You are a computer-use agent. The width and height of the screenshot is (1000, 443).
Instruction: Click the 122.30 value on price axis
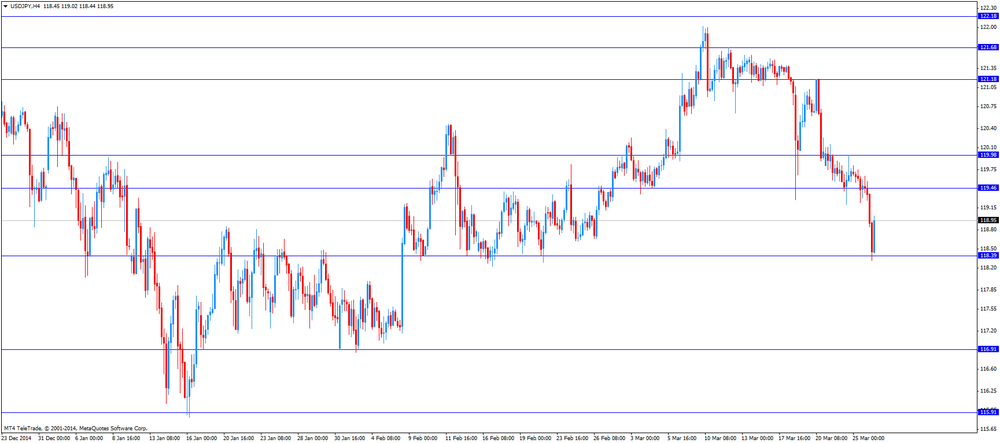[988, 7]
